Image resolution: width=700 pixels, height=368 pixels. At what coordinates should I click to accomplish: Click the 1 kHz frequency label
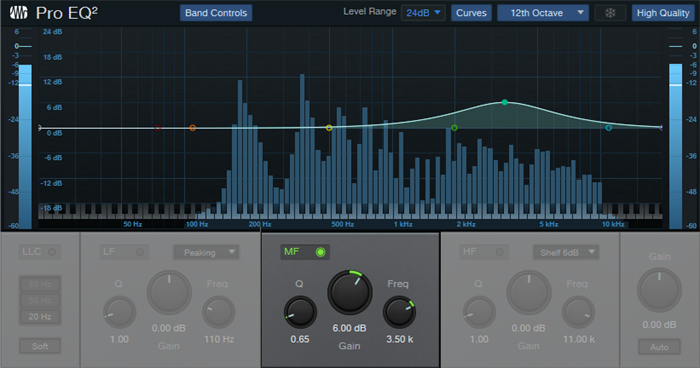coord(403,224)
